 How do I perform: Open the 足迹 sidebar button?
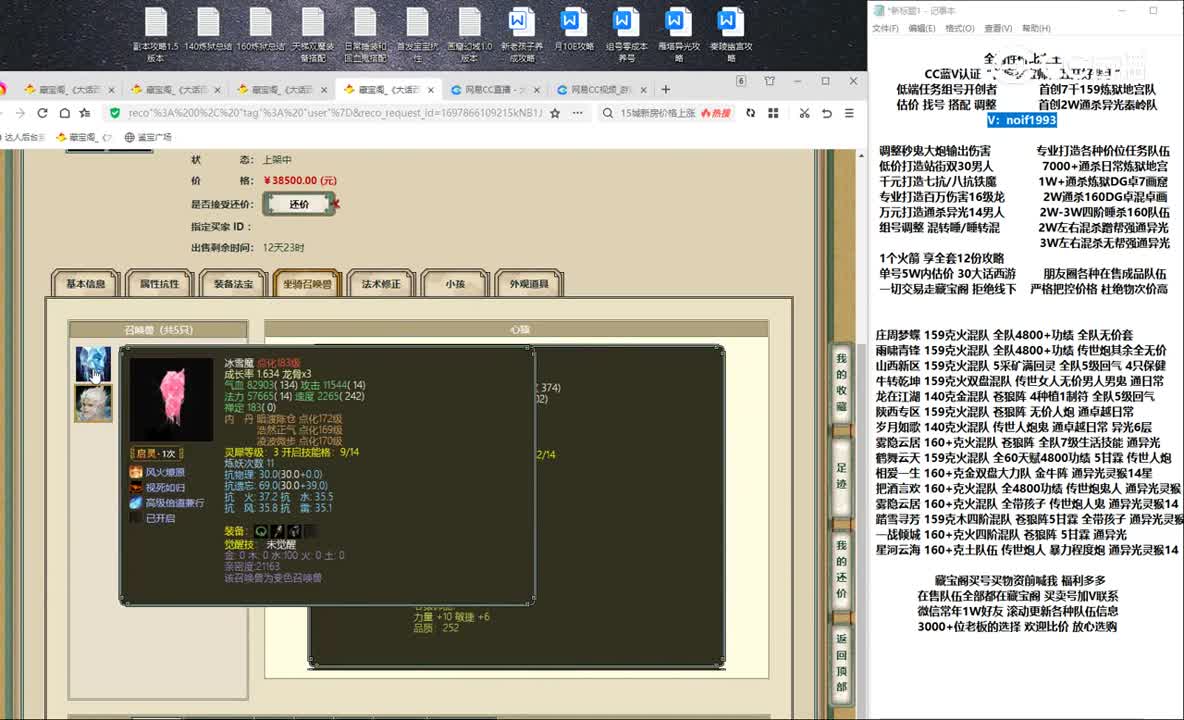(841, 475)
